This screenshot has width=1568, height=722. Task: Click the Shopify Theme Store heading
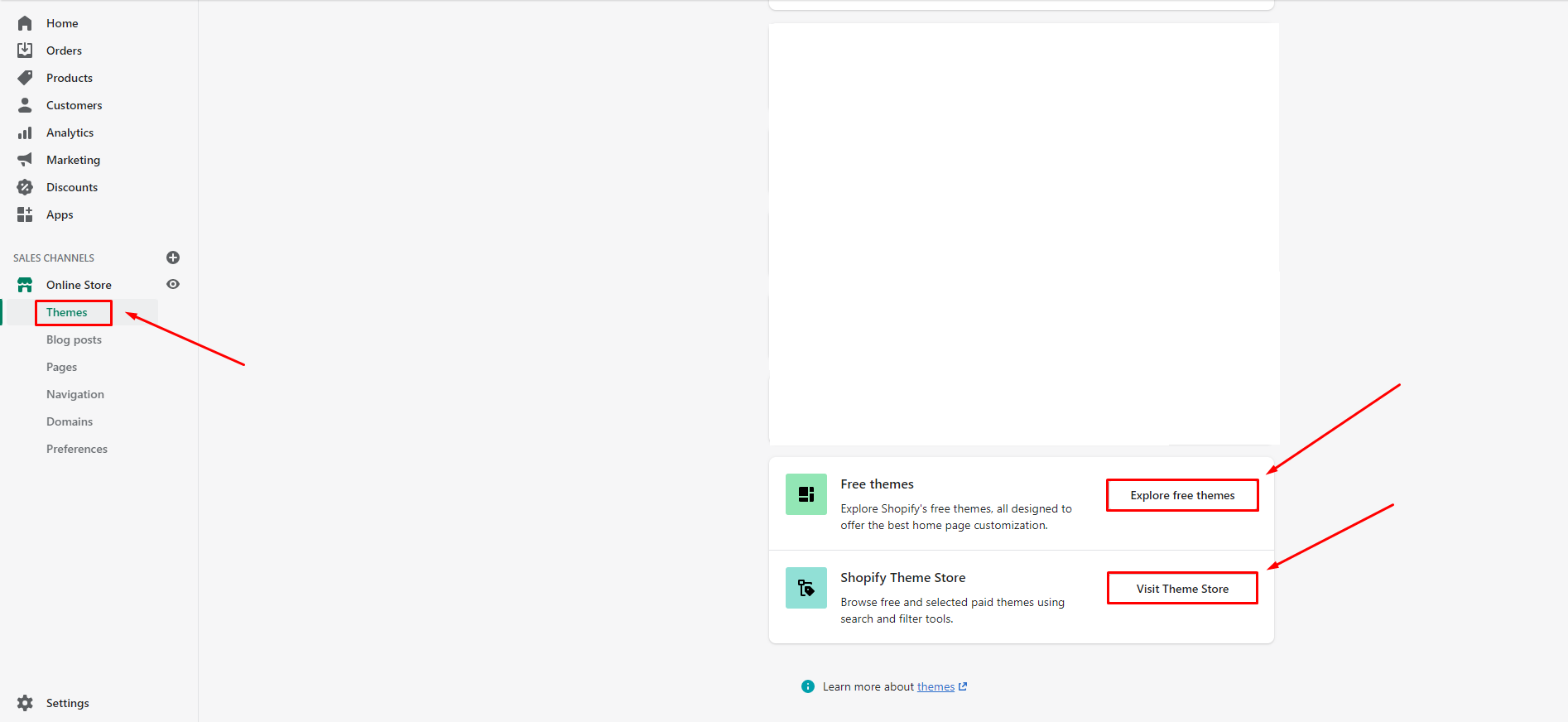pyautogui.click(x=902, y=577)
